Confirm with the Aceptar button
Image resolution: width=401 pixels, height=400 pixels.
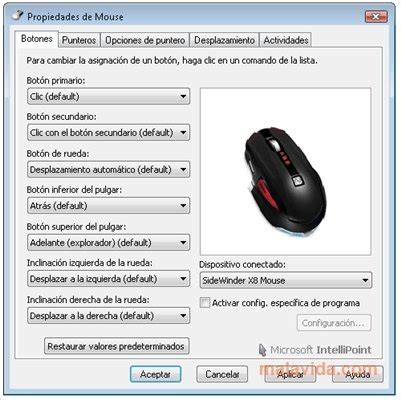(x=155, y=374)
